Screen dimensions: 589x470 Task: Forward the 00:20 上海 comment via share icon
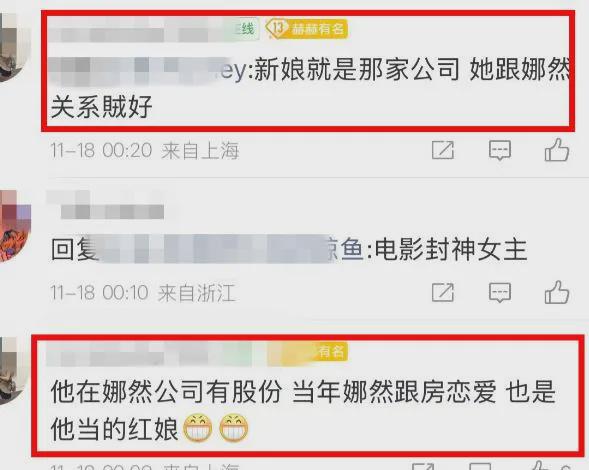(x=443, y=150)
